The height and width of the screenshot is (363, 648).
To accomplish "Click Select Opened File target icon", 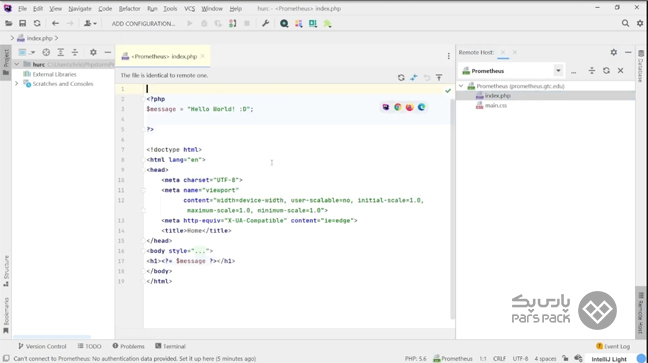I will 46,52.
